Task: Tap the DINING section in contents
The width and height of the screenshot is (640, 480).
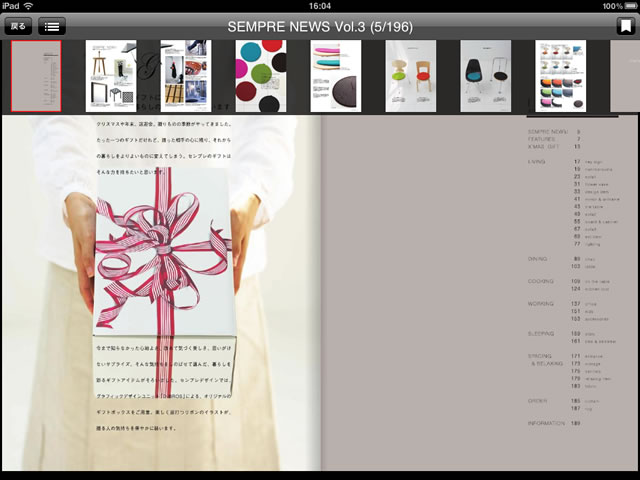Action: tap(537, 259)
